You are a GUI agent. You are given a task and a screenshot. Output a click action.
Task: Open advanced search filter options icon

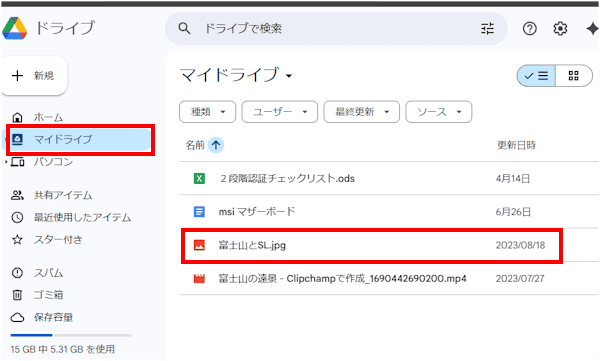click(487, 28)
